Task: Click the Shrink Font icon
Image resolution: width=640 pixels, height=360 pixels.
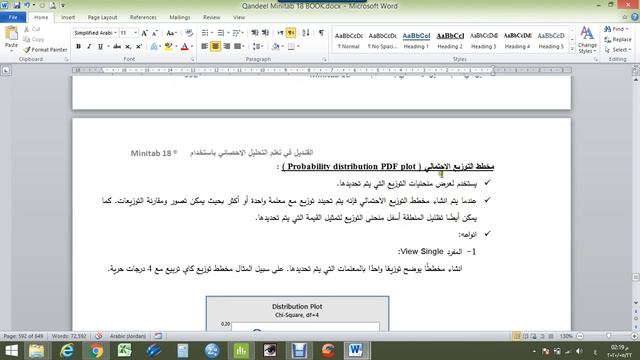Action: pos(155,33)
